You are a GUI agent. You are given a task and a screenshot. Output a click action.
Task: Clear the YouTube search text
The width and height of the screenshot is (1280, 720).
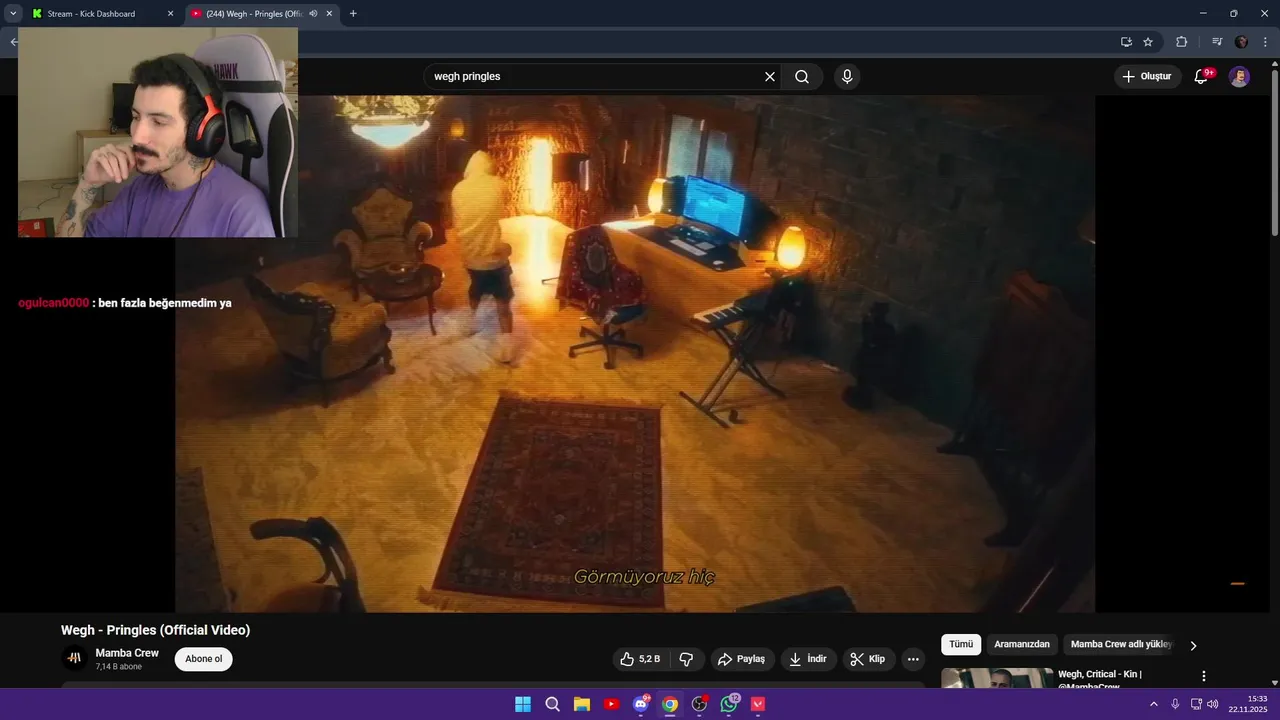coord(770,77)
